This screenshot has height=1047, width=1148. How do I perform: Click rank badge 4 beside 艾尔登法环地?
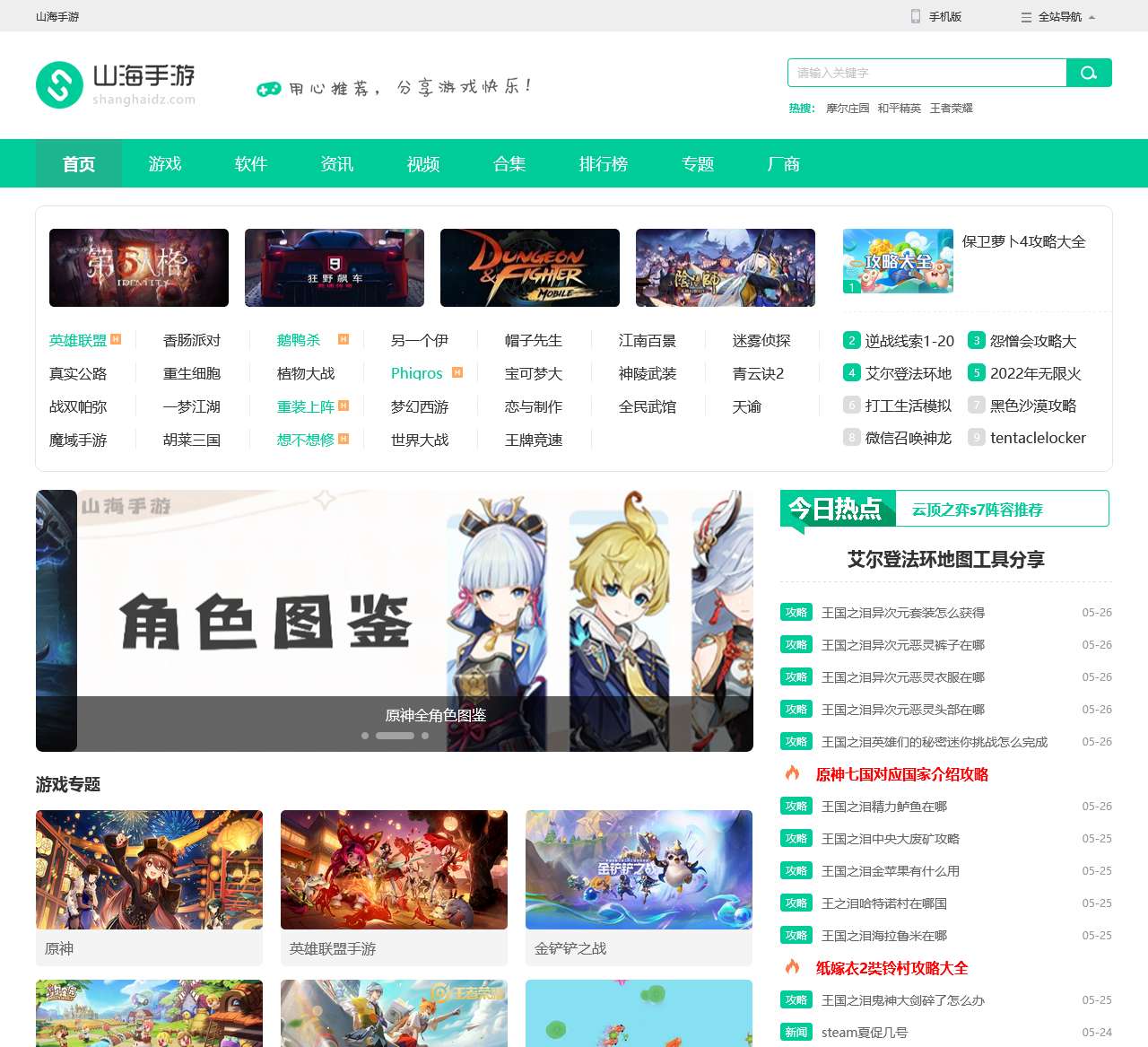point(852,372)
